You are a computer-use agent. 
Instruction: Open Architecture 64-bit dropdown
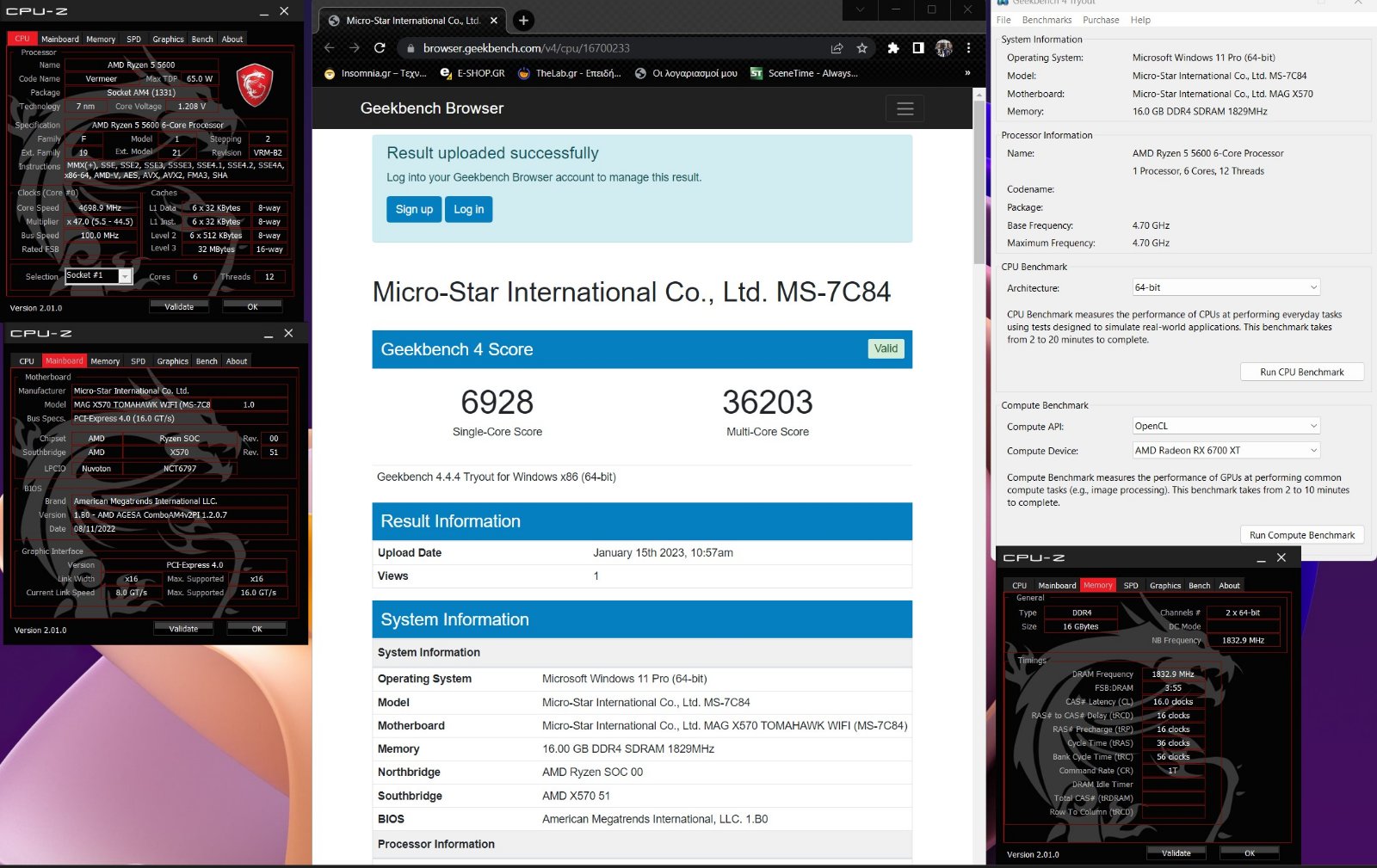click(1226, 287)
